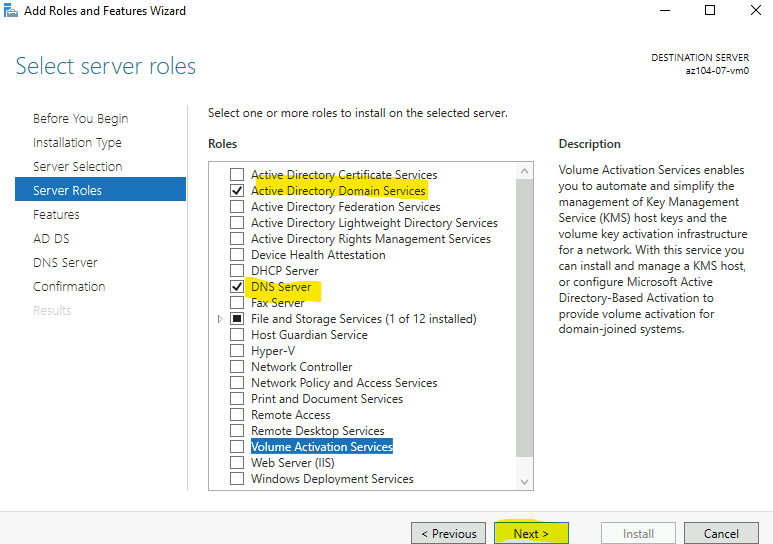Check Host Guardian Service role
Screen dimensions: 773x544
coord(237,334)
